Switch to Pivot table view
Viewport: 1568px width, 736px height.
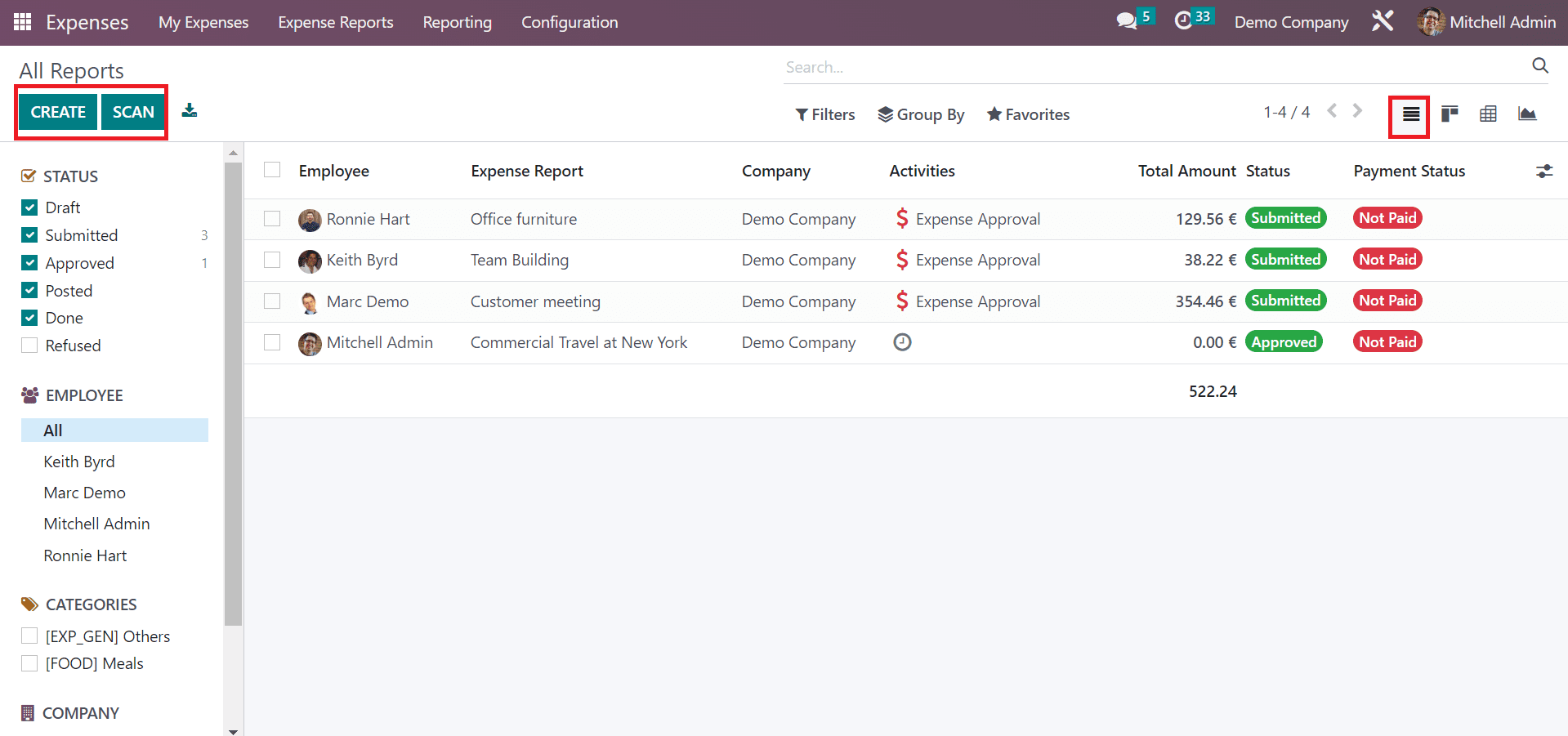tap(1488, 114)
